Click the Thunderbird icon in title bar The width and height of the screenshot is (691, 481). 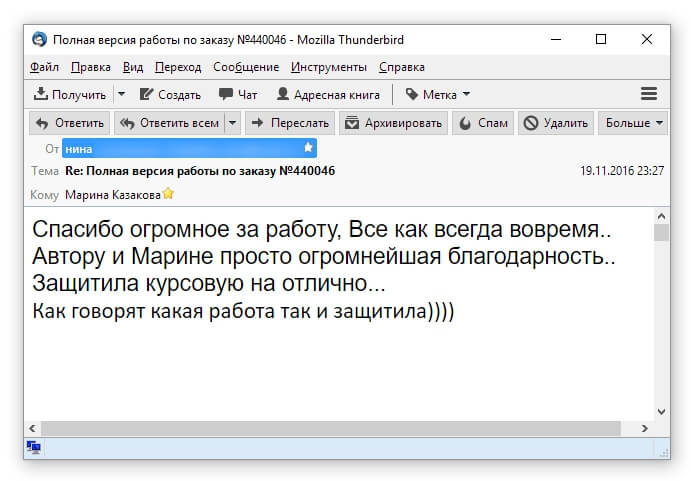pos(39,39)
